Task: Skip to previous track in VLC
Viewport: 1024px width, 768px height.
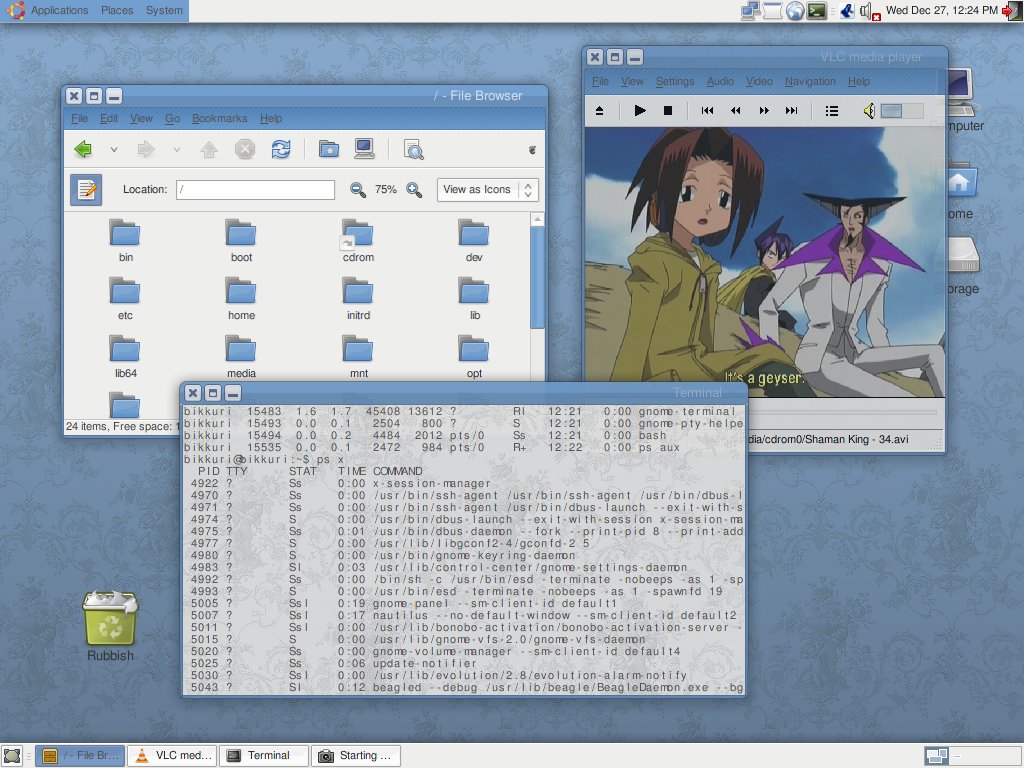Action: 707,111
